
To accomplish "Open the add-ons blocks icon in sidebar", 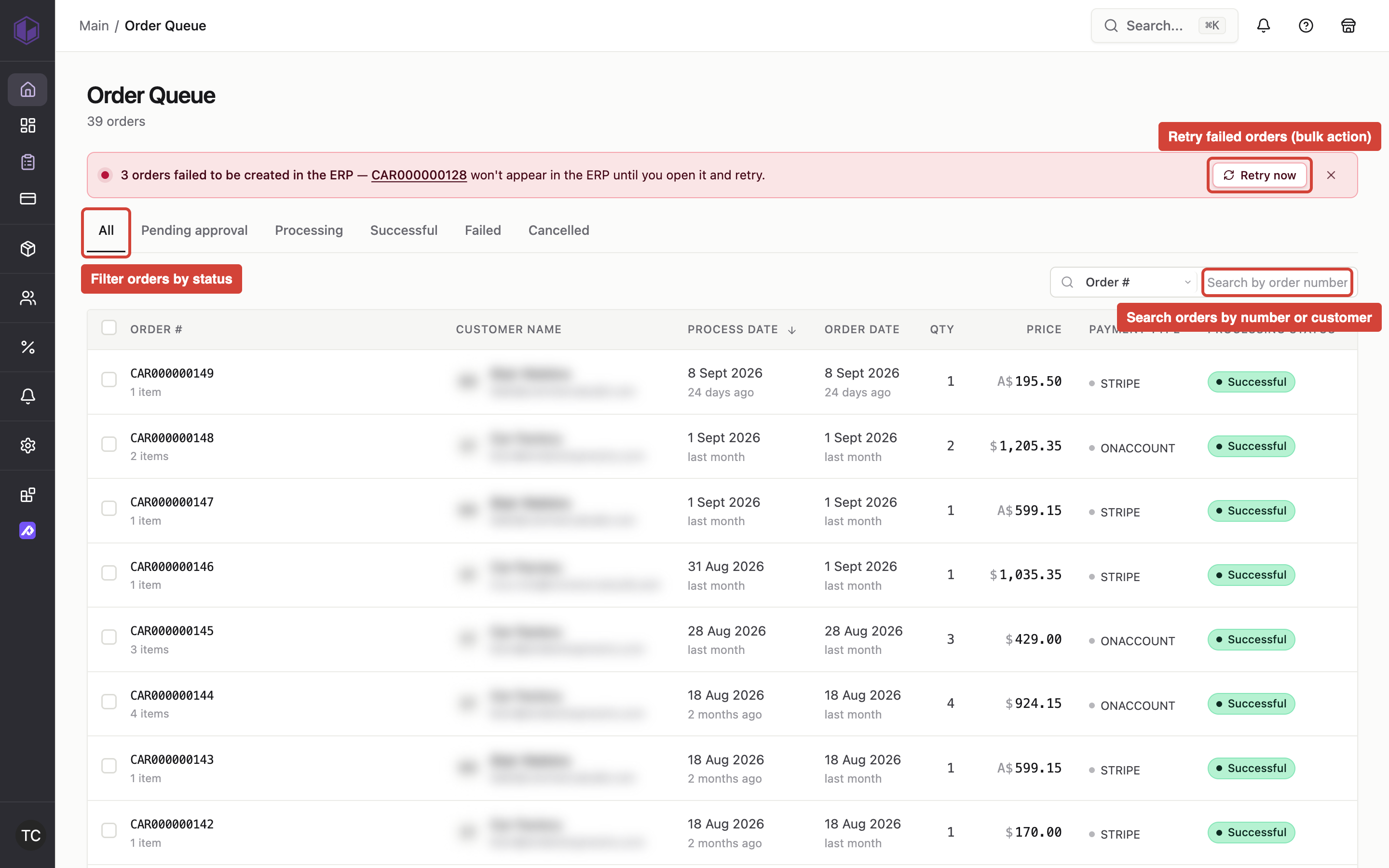I will [27, 495].
